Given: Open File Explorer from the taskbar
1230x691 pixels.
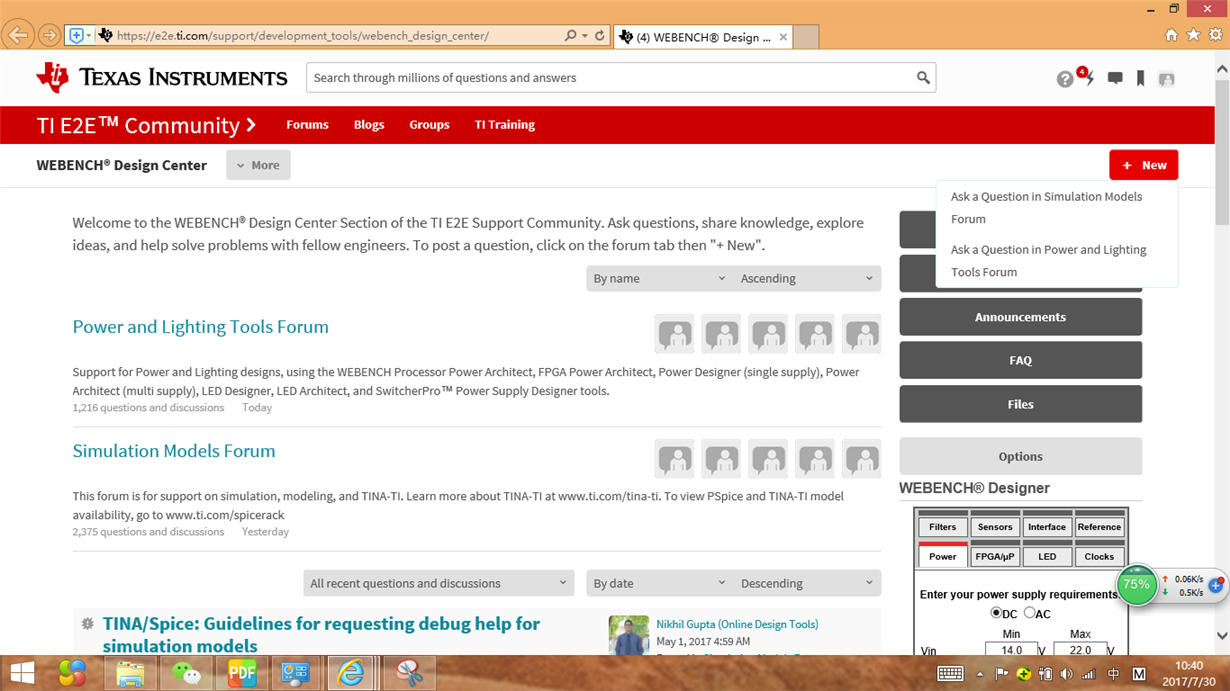Looking at the screenshot, I should (x=130, y=673).
